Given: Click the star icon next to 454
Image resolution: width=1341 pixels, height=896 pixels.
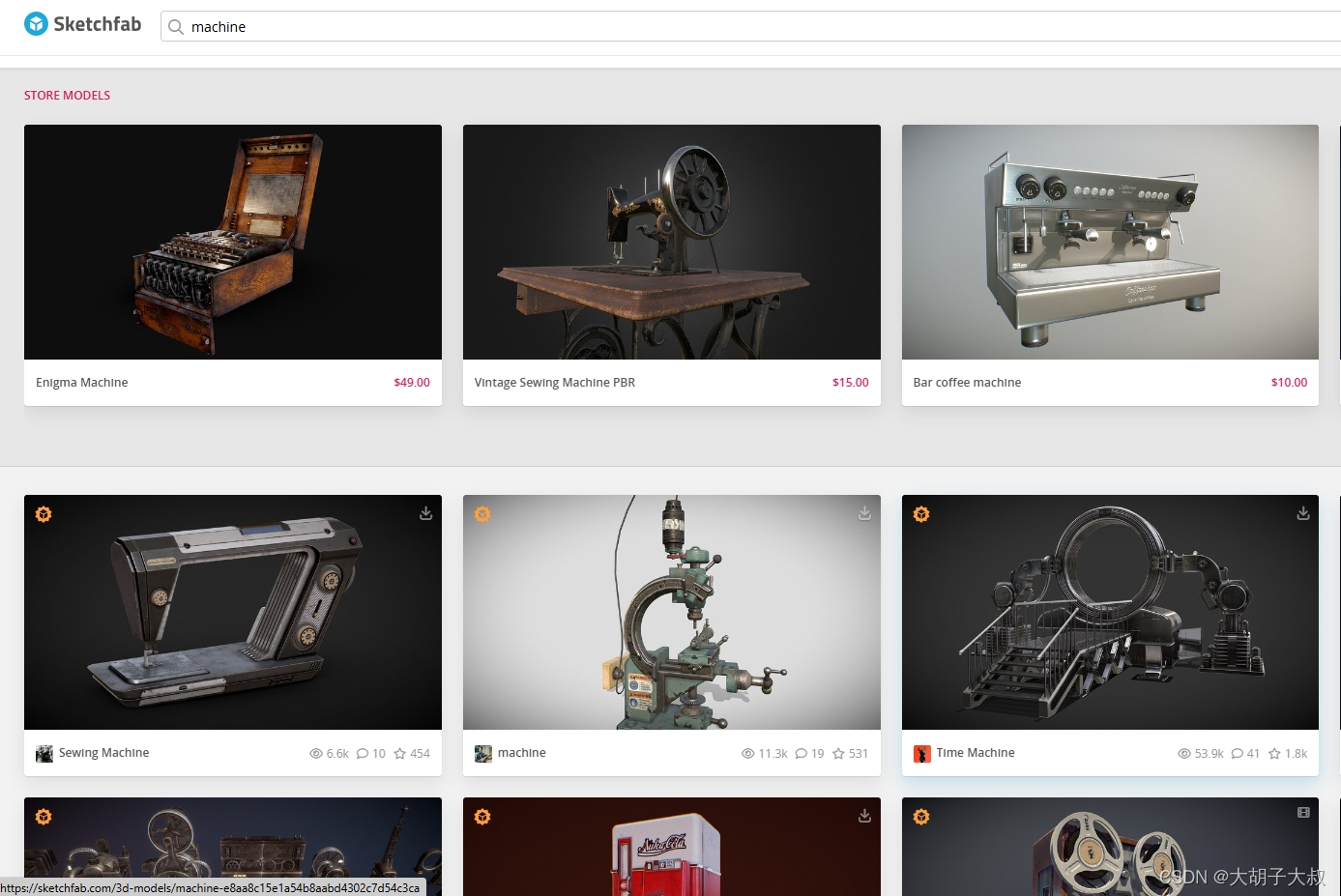Looking at the screenshot, I should click(x=399, y=754).
